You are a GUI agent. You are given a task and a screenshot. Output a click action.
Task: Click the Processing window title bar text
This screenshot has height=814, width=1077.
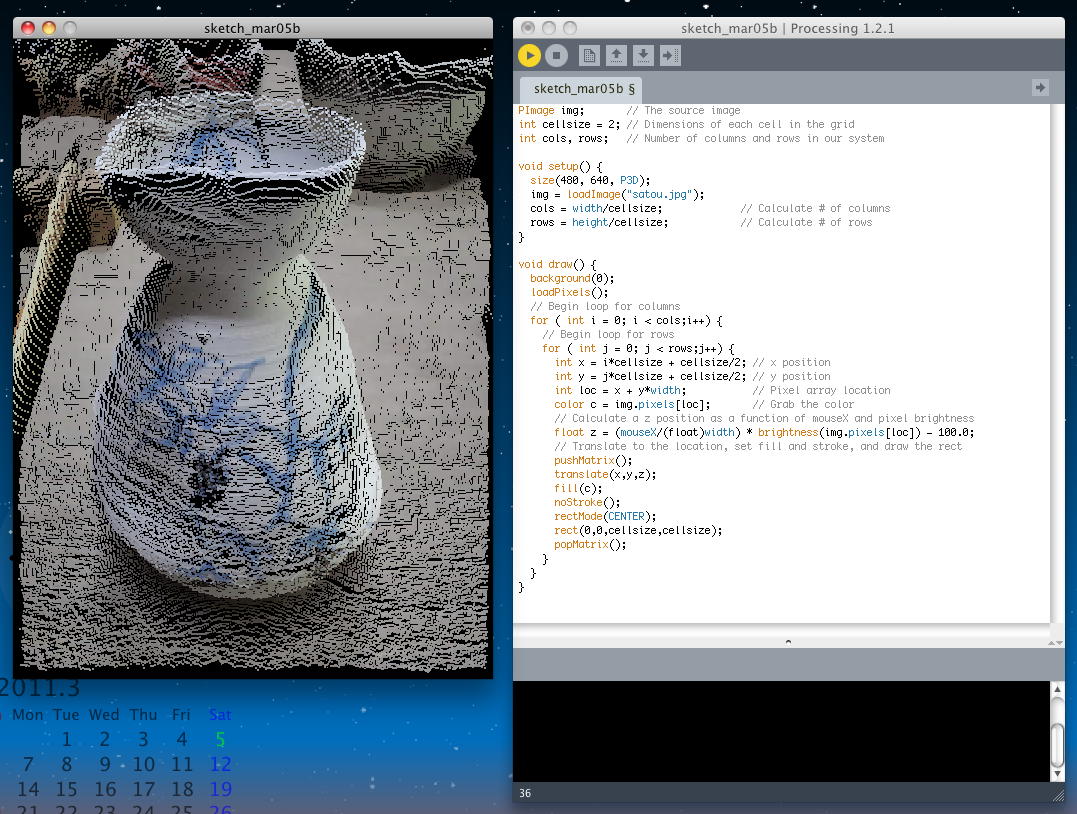coord(787,28)
